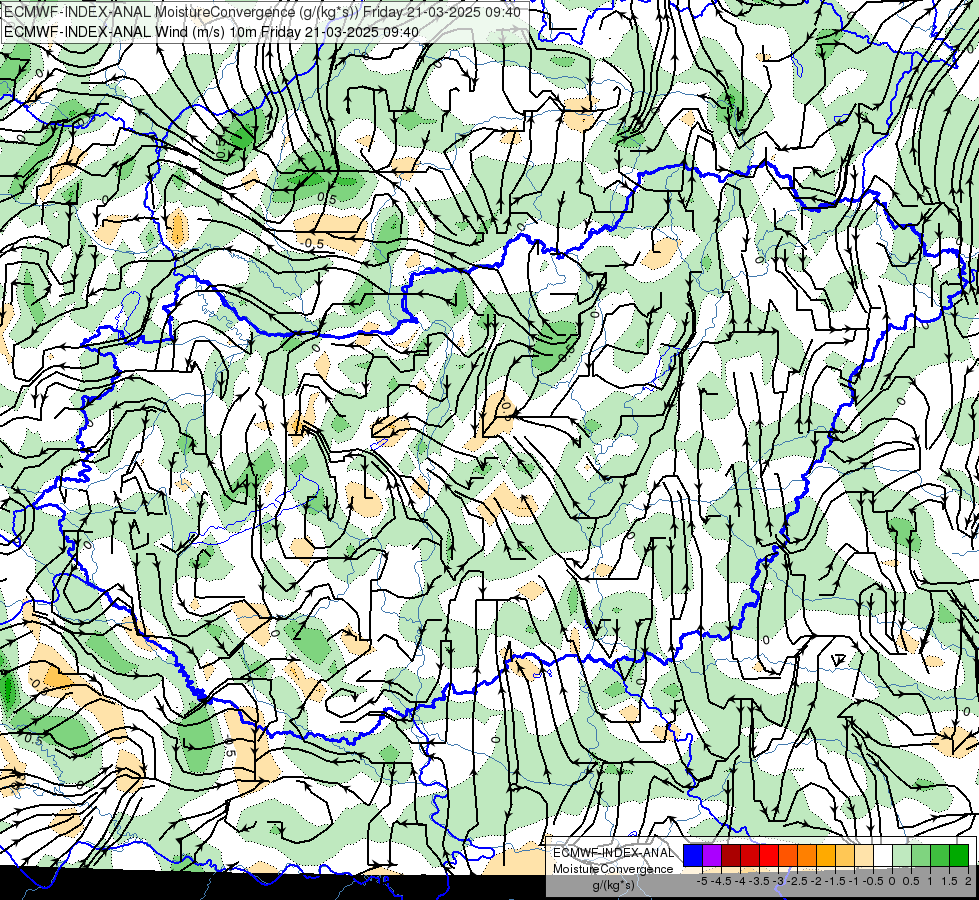Click the legend tick value -2.5
This screenshot has height=900, width=979.
coord(797,881)
